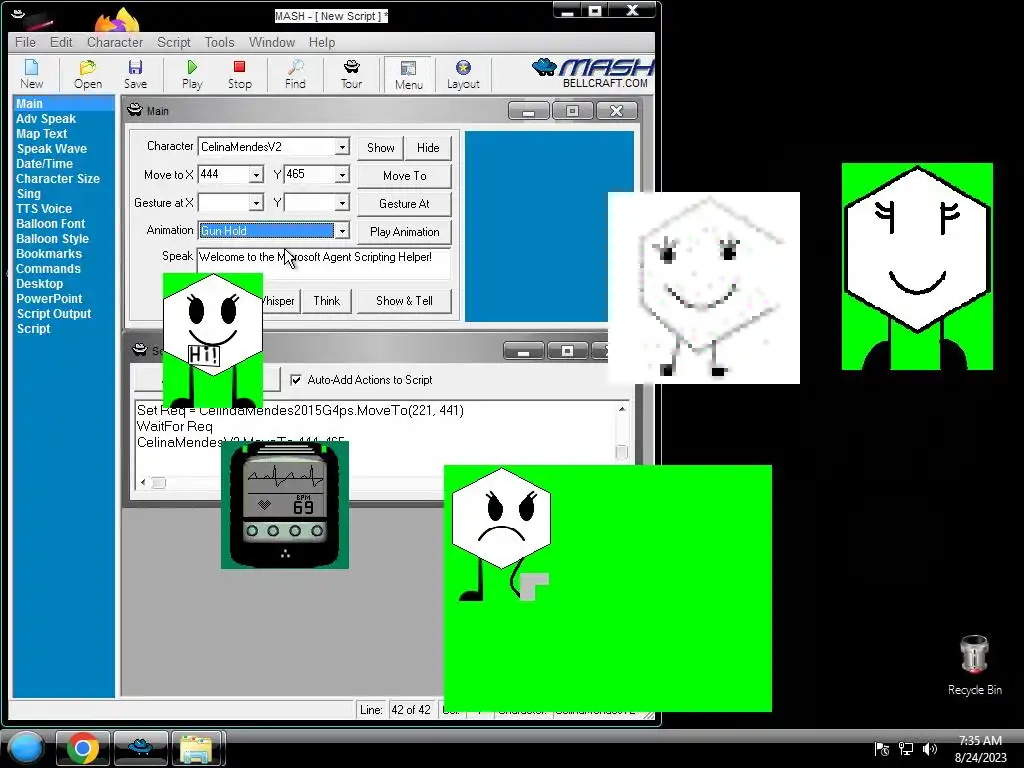This screenshot has height=768, width=1024.
Task: Click the heart rate monitor character
Action: [285, 505]
